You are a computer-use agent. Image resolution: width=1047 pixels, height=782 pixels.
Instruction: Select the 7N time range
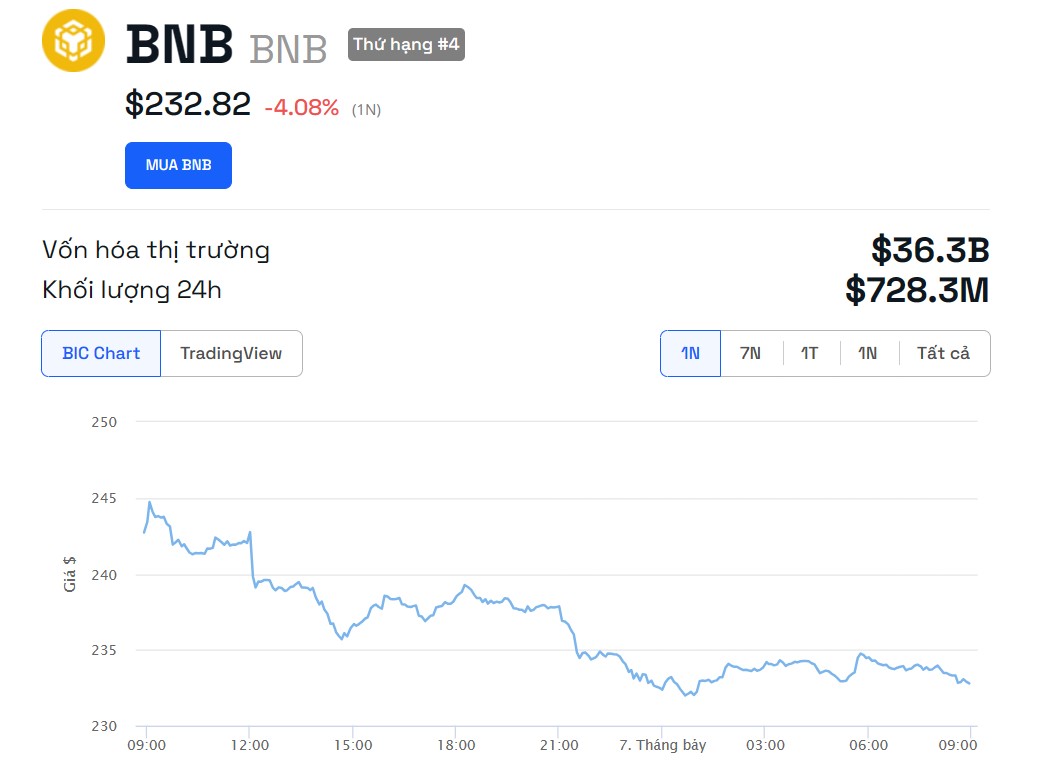point(751,353)
